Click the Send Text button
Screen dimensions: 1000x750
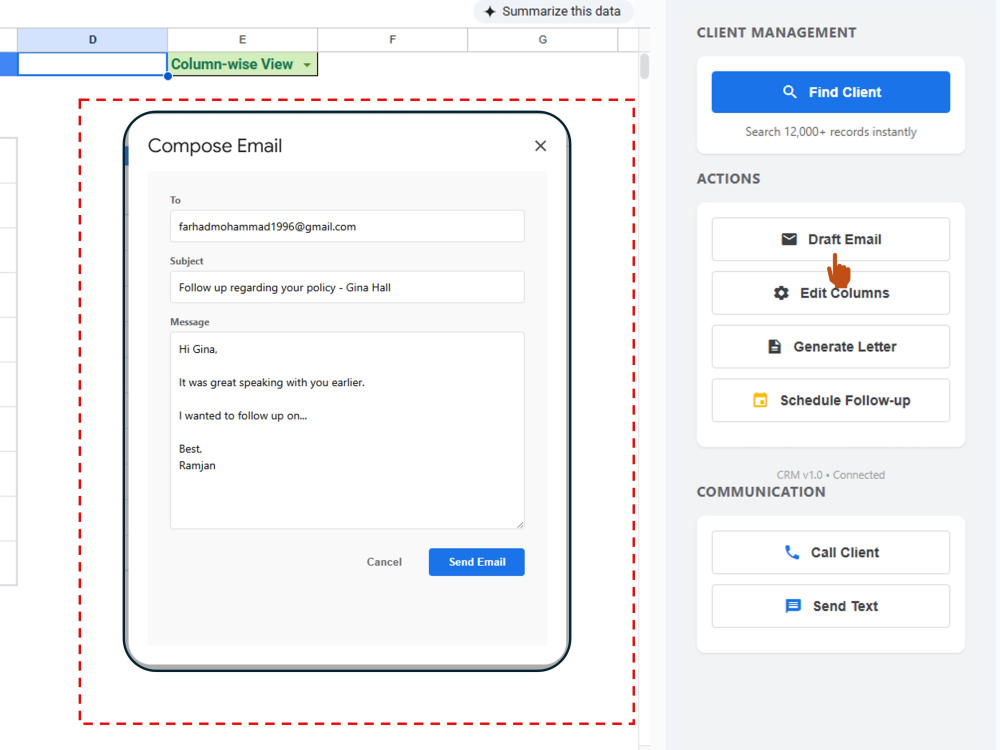(x=830, y=606)
